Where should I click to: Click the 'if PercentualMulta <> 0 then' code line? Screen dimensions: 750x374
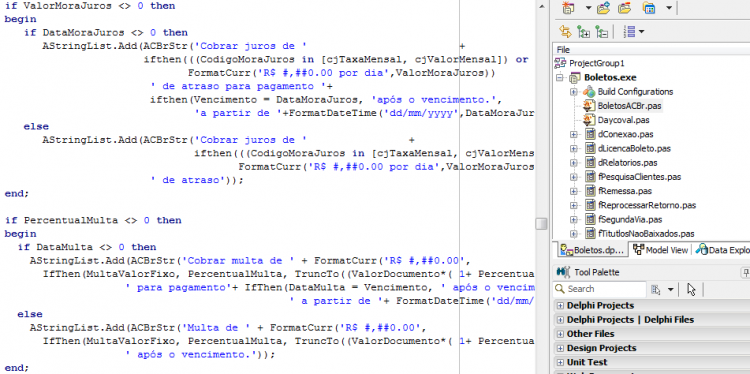93,220
